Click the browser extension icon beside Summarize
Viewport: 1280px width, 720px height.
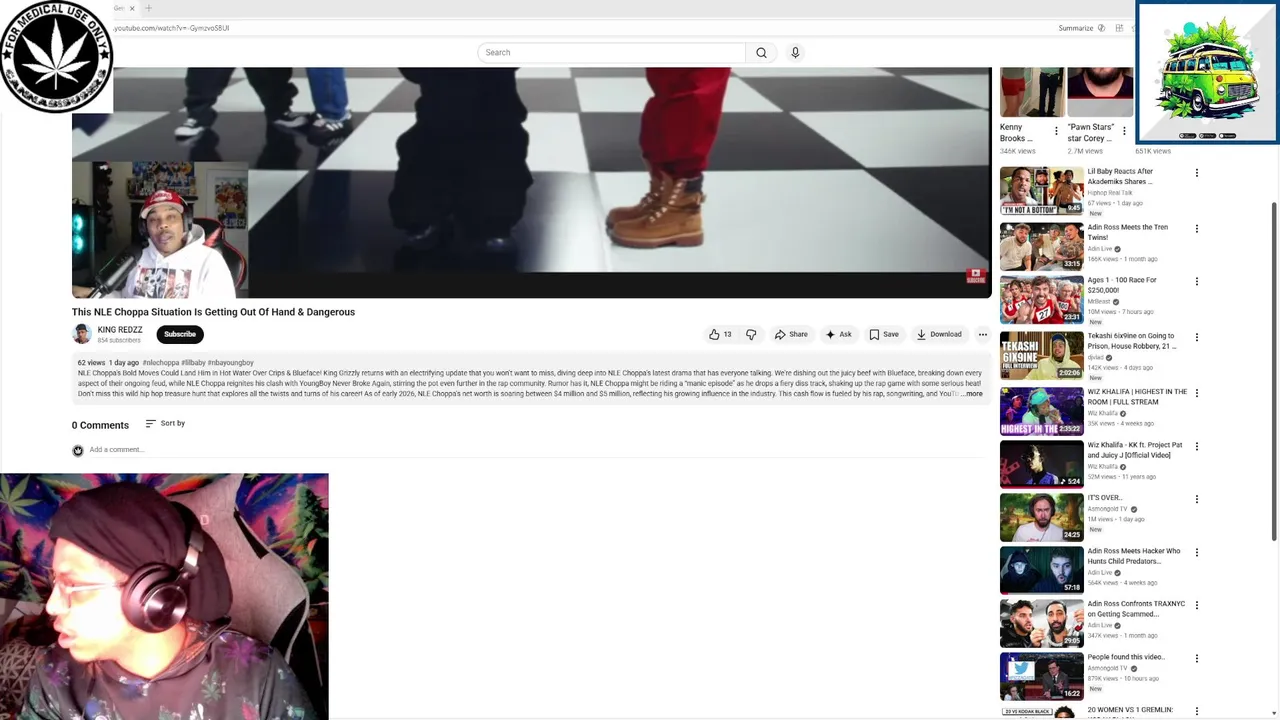1119,28
